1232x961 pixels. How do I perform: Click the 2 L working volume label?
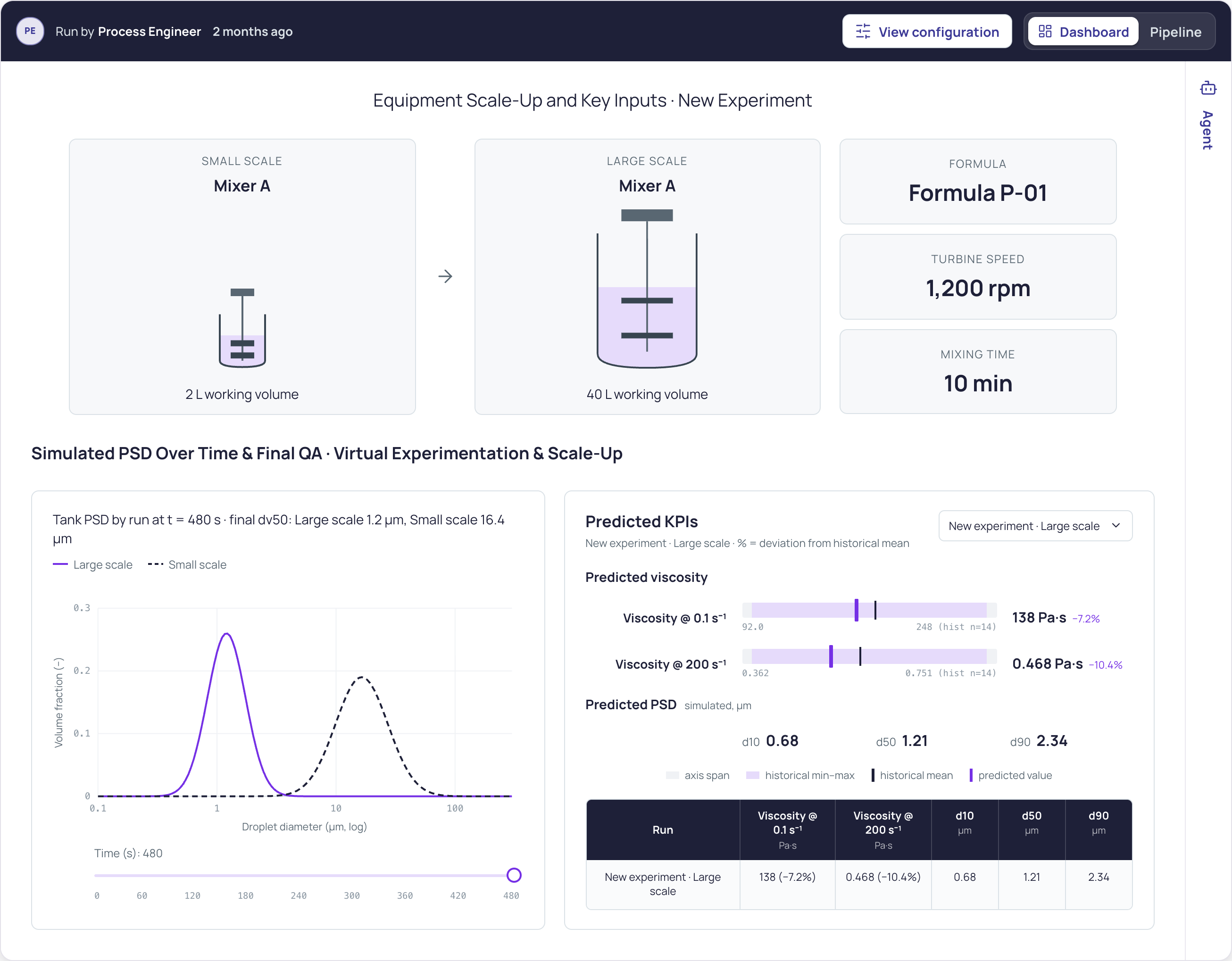tap(242, 394)
